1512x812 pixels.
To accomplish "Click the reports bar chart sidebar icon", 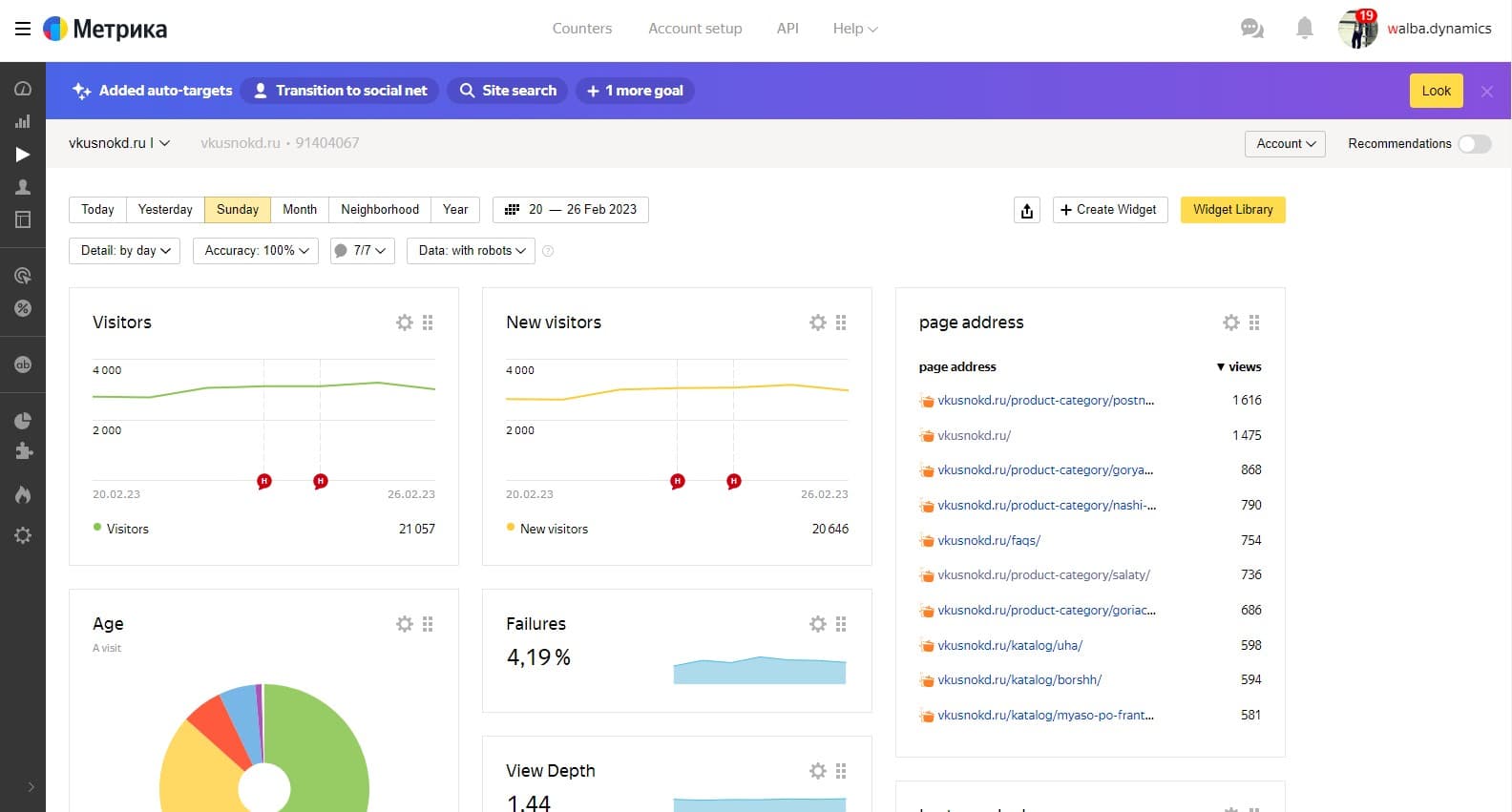I will [x=23, y=121].
